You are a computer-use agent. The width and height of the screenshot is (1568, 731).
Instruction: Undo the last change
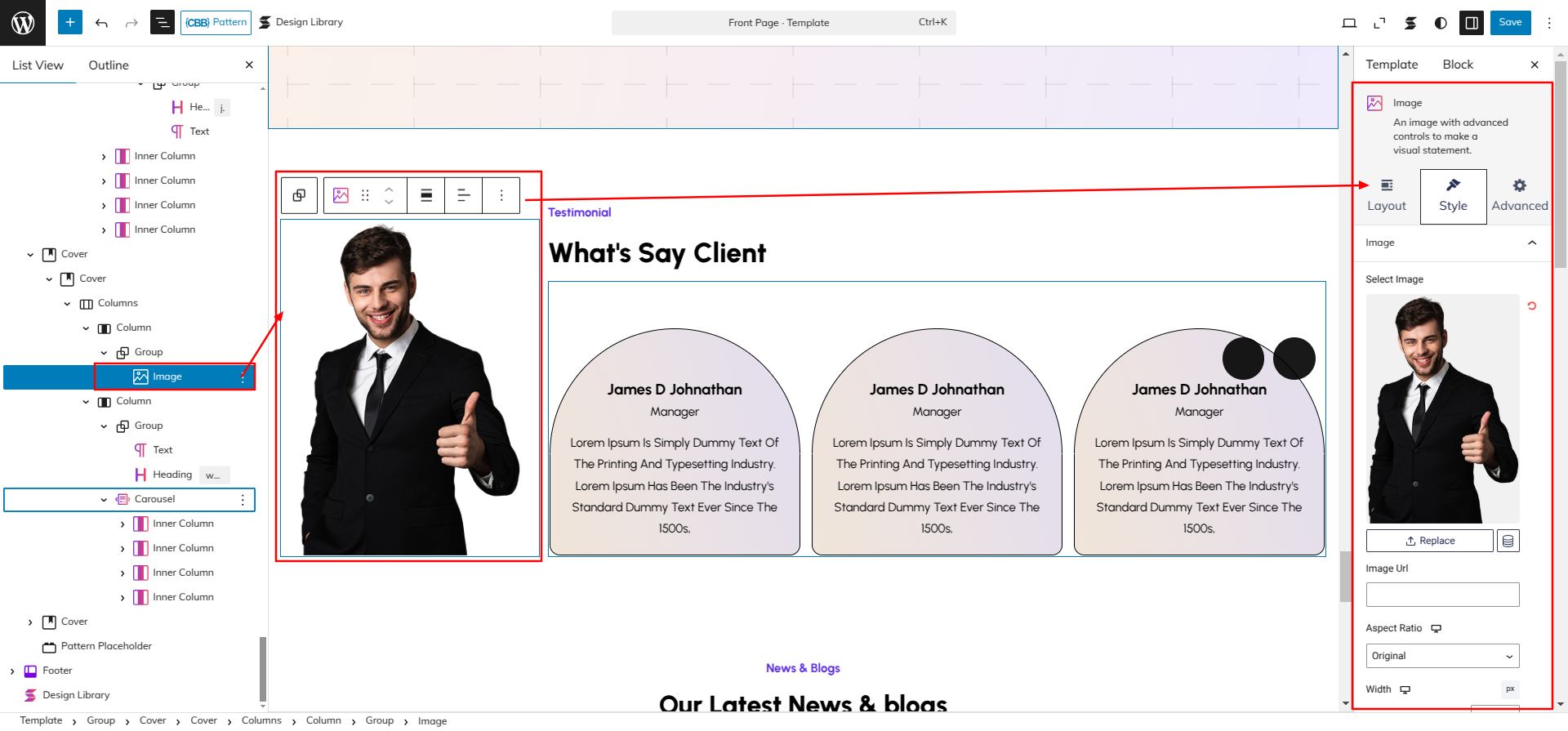[101, 23]
